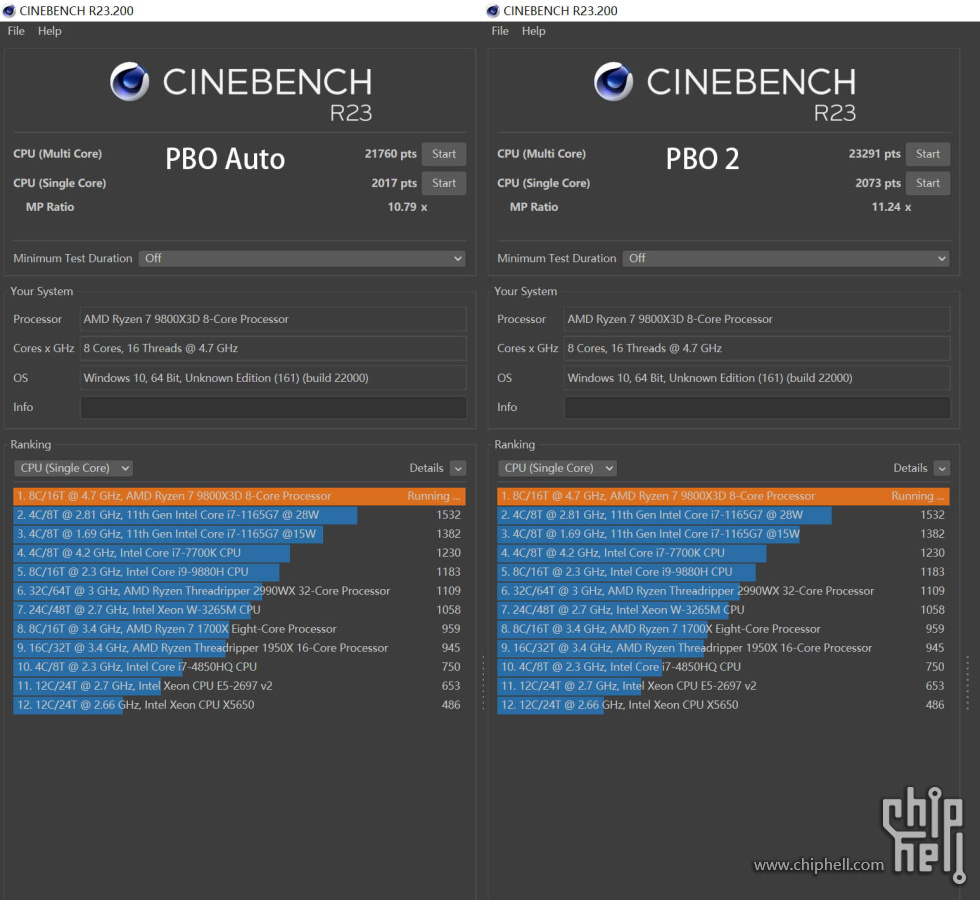Image resolution: width=980 pixels, height=900 pixels.
Task: Select rank 10 i7-4850HQ row, left window
Action: click(x=239, y=667)
